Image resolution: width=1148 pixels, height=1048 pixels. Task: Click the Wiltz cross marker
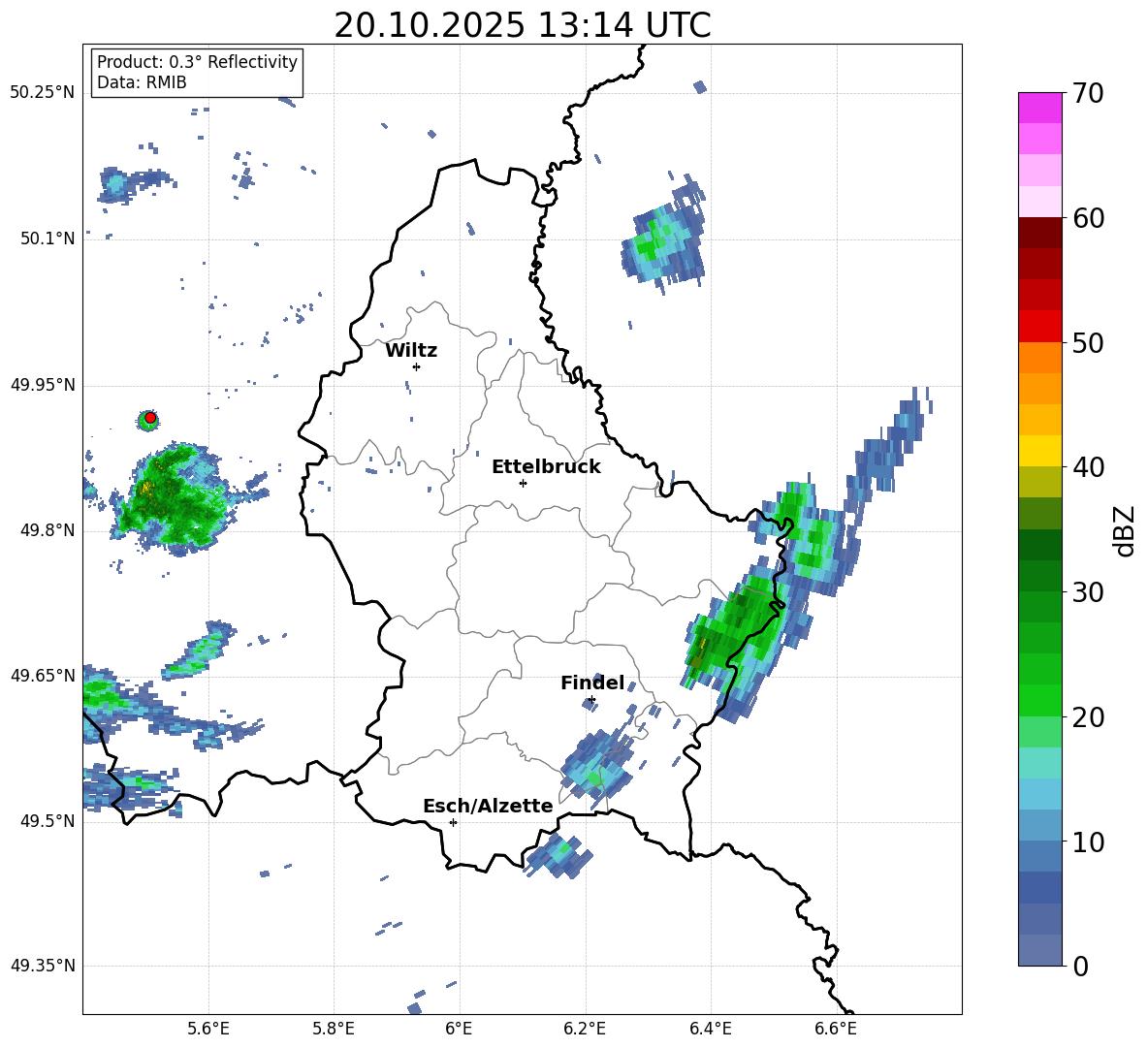(x=416, y=366)
